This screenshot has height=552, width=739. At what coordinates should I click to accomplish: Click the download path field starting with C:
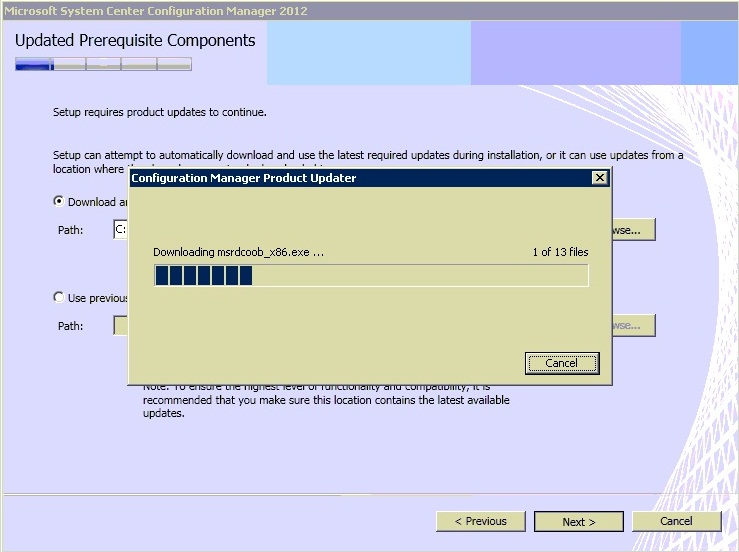[x=121, y=230]
